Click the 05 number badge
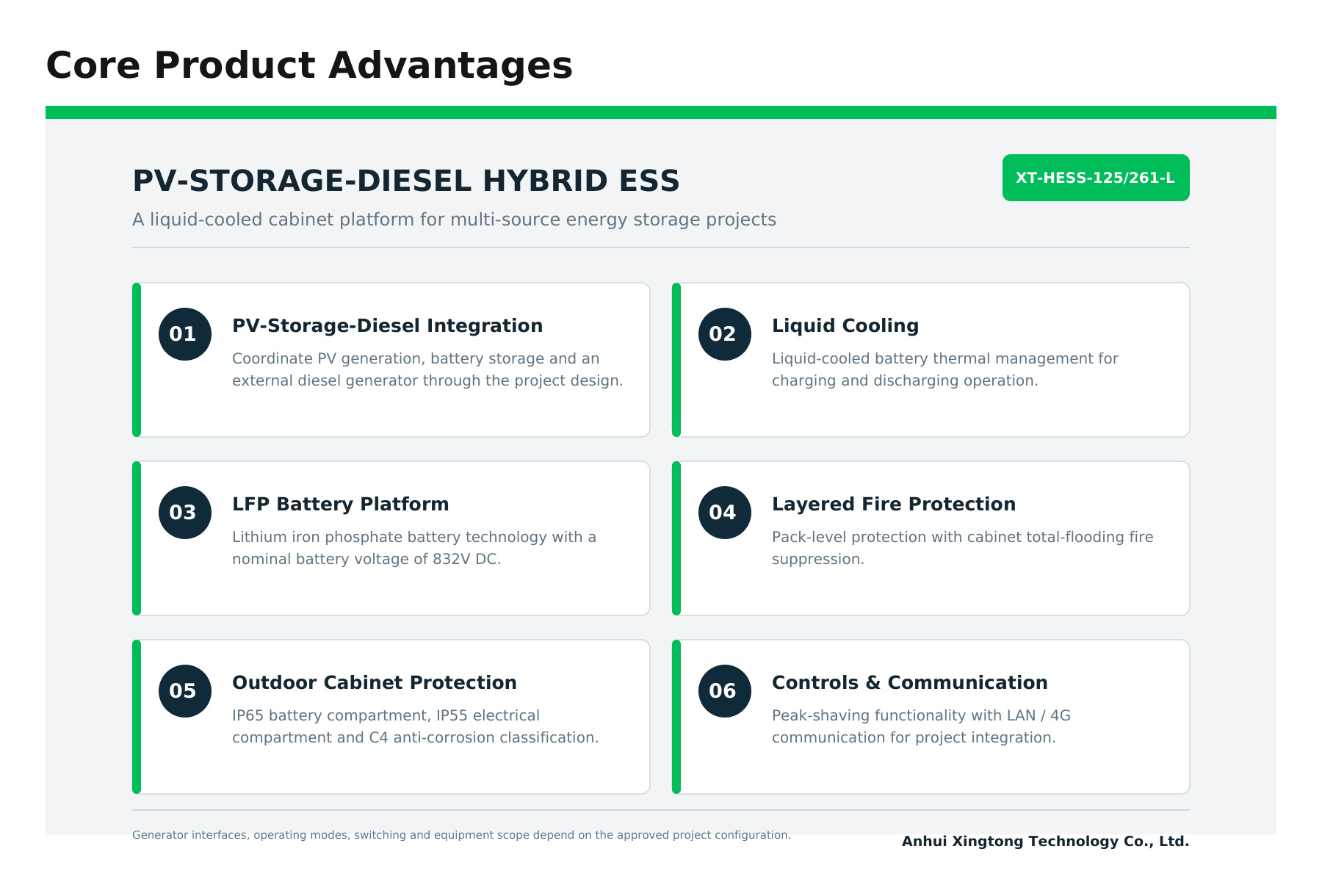 coord(185,691)
